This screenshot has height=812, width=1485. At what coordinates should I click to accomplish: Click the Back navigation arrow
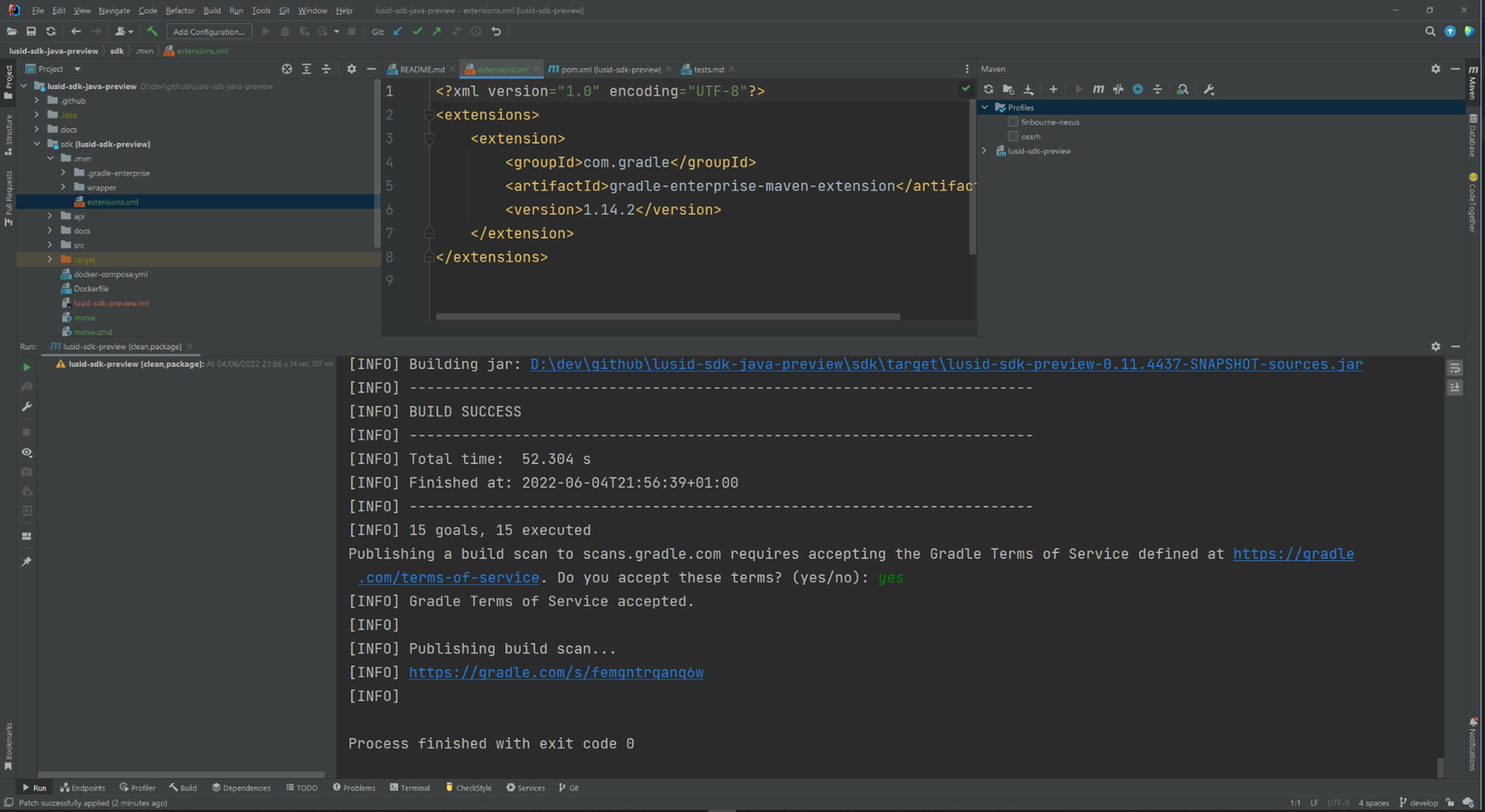pos(76,32)
